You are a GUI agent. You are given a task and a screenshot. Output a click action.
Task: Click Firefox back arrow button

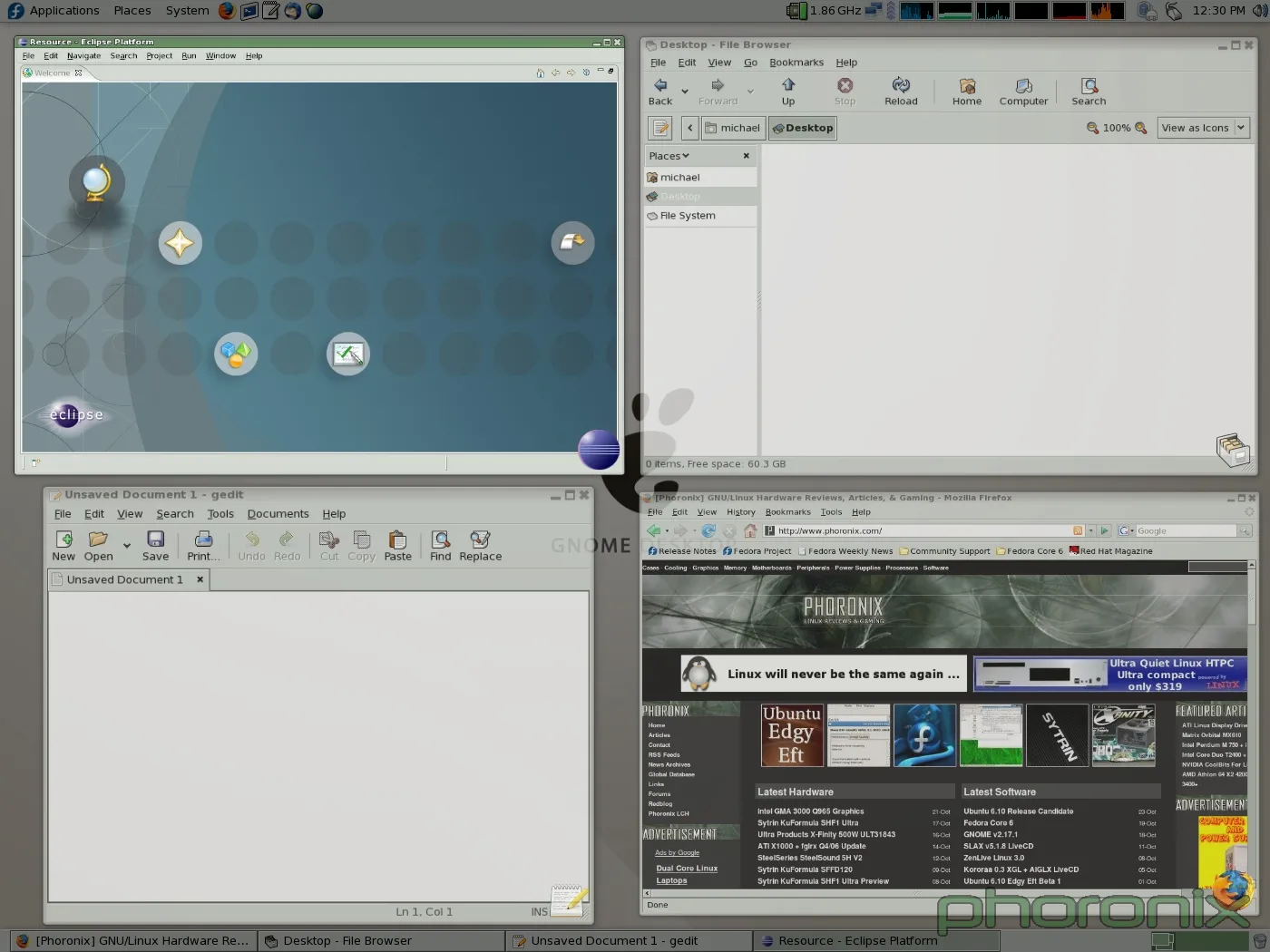click(x=653, y=530)
